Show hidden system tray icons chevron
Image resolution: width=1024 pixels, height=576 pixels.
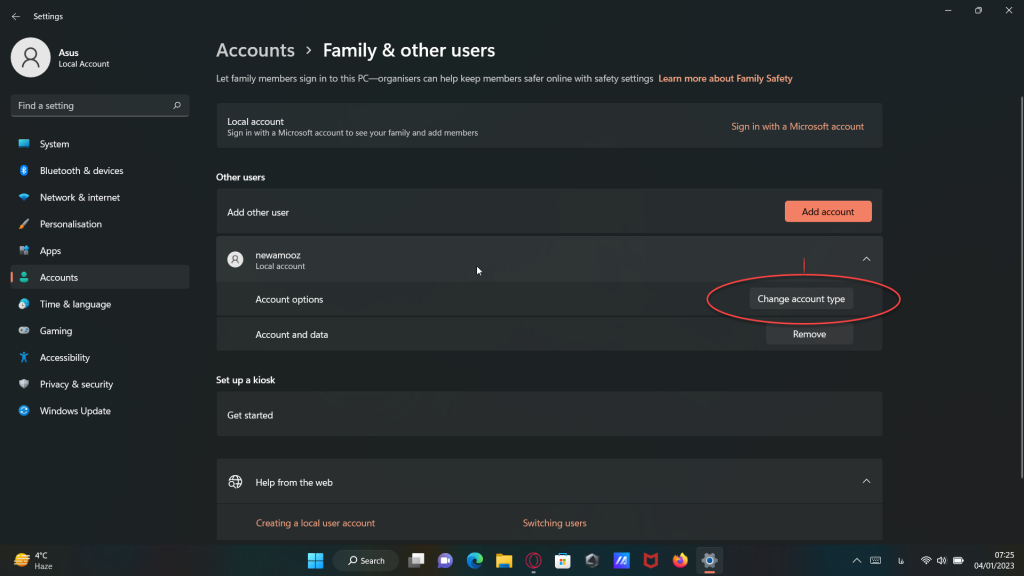856,560
